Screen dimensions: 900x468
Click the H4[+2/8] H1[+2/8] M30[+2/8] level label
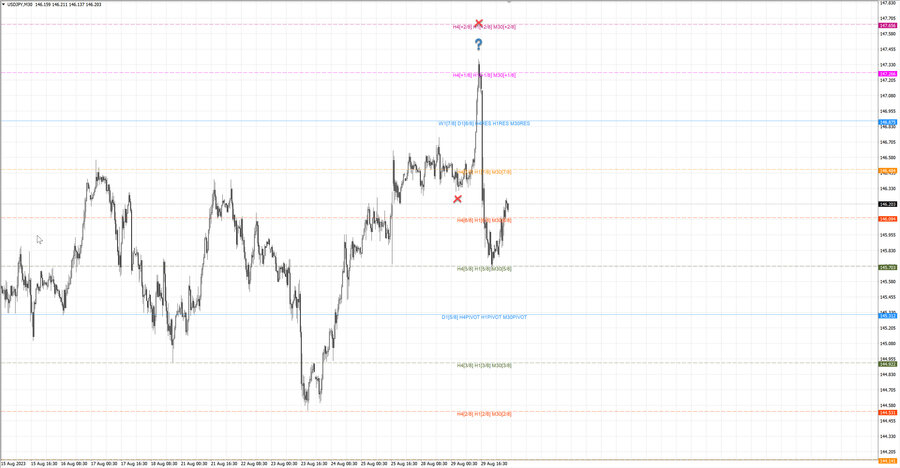pos(484,27)
